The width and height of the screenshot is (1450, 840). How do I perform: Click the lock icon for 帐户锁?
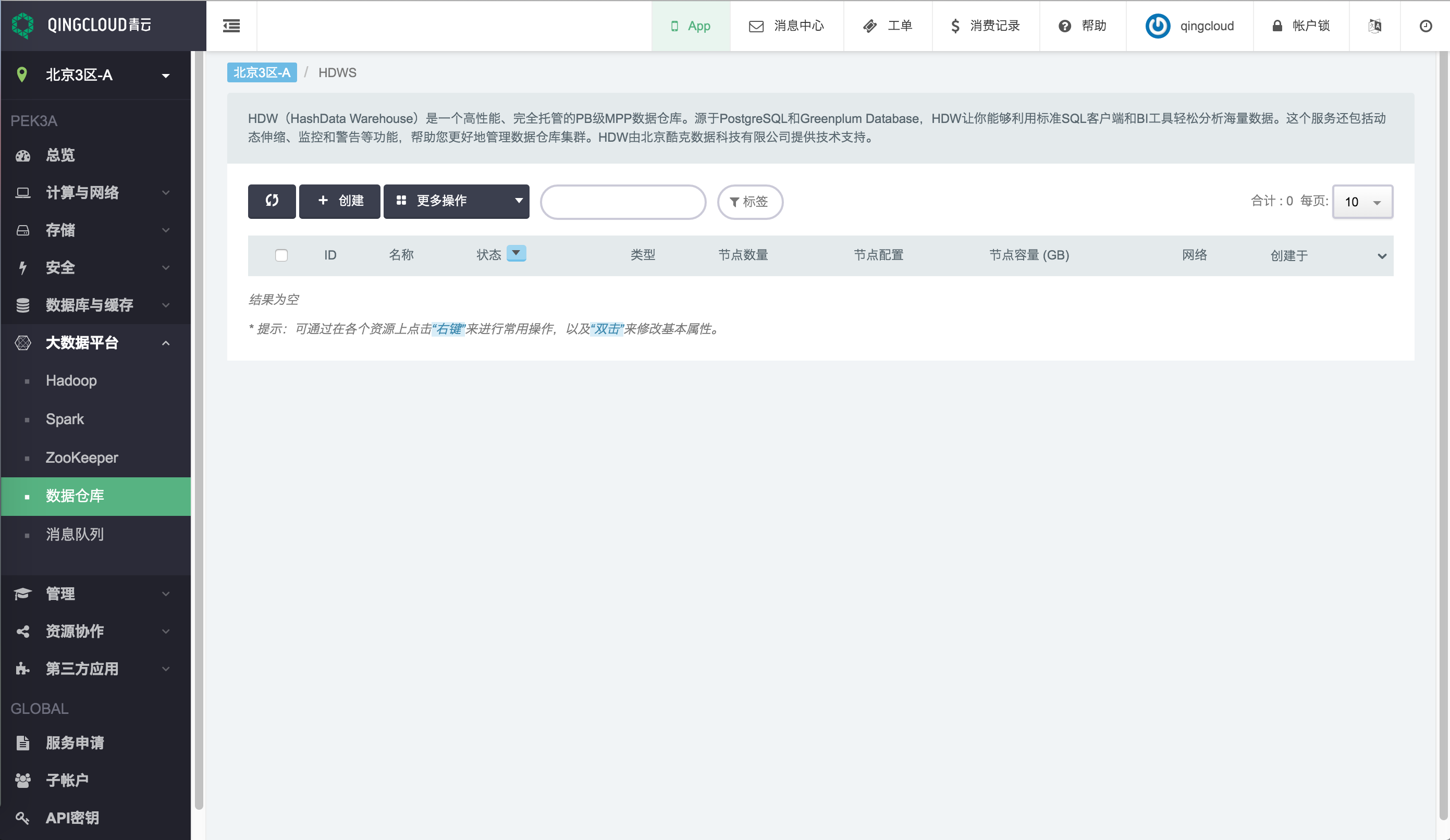(1277, 26)
